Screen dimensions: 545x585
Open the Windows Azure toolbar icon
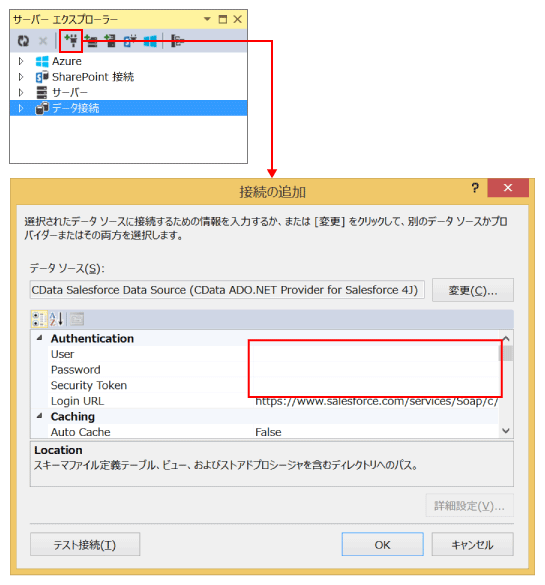[x=150, y=41]
